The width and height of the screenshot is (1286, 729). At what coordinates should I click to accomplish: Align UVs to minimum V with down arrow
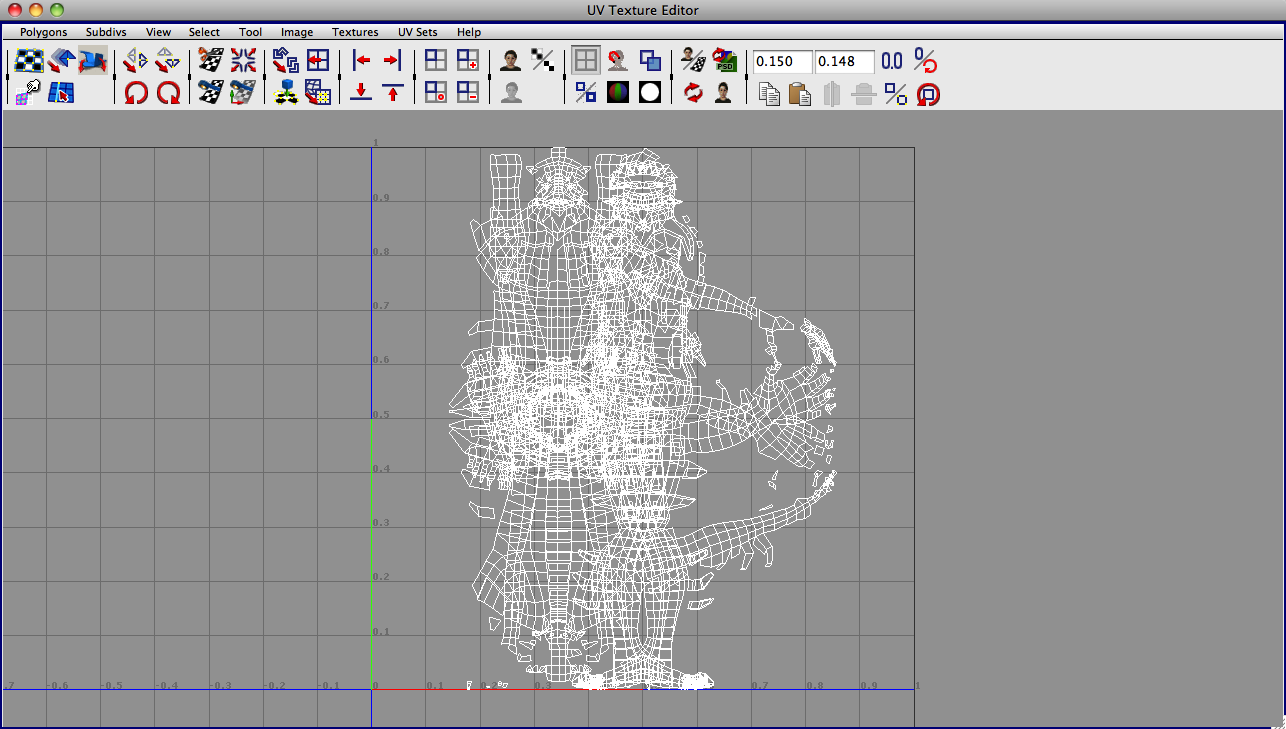pyautogui.click(x=360, y=92)
